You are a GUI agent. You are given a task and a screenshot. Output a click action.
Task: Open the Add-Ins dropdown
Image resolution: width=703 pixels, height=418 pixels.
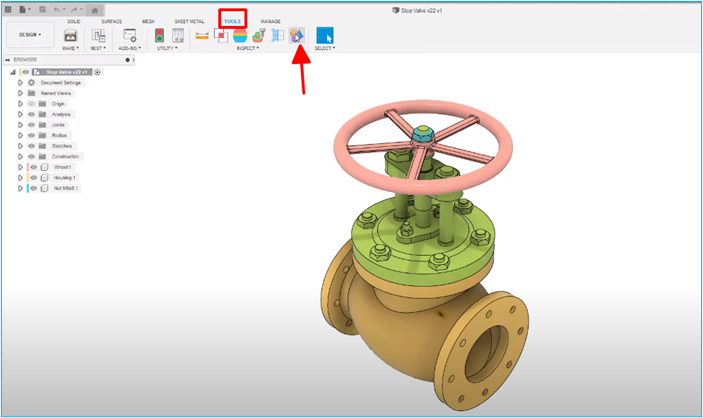coord(130,48)
